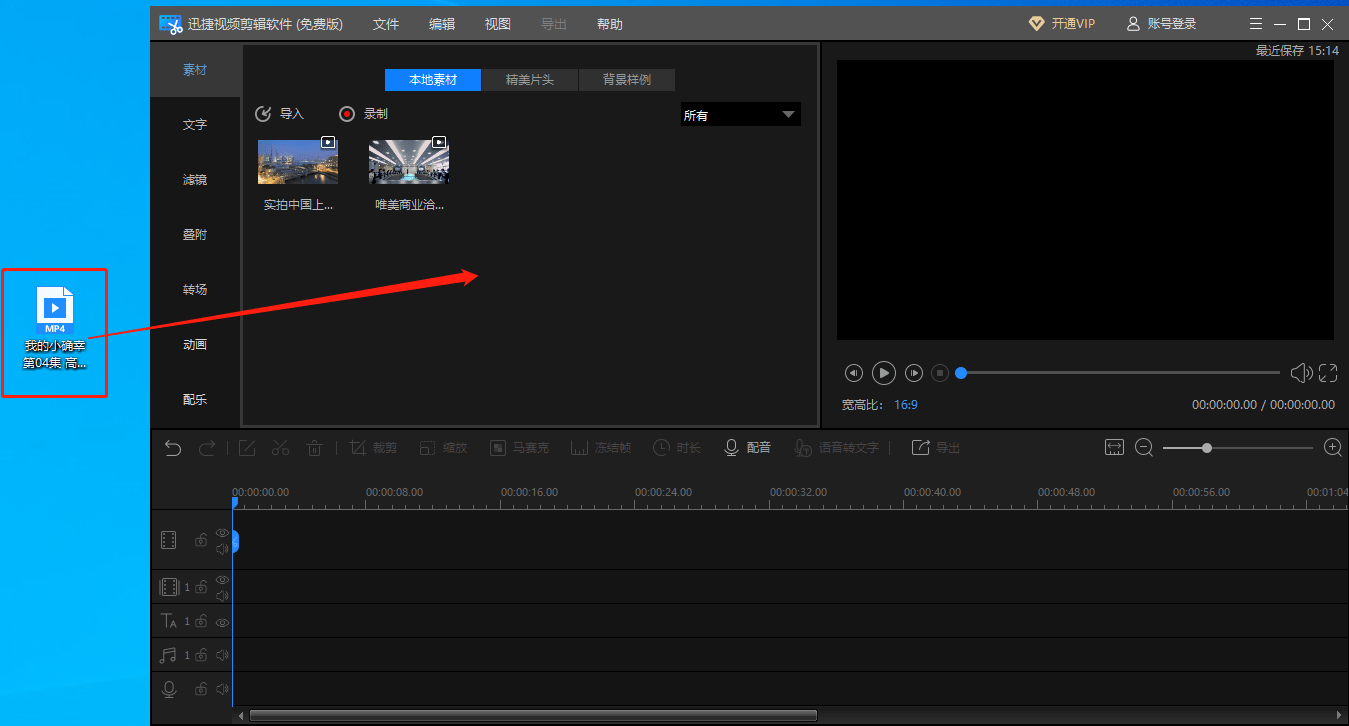Open the 文件 menu
Screen dimensions: 1349x726
[386, 24]
